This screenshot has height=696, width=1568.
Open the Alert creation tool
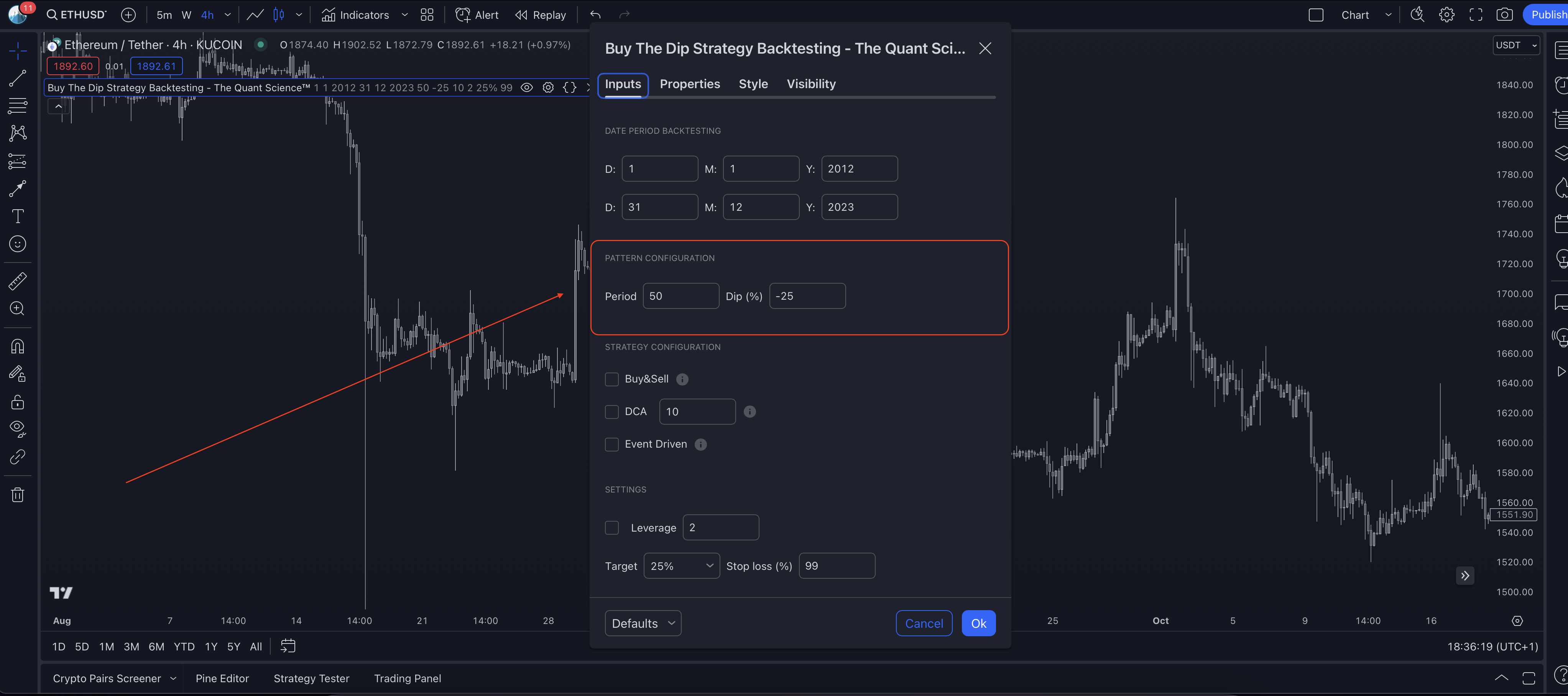pyautogui.click(x=477, y=15)
